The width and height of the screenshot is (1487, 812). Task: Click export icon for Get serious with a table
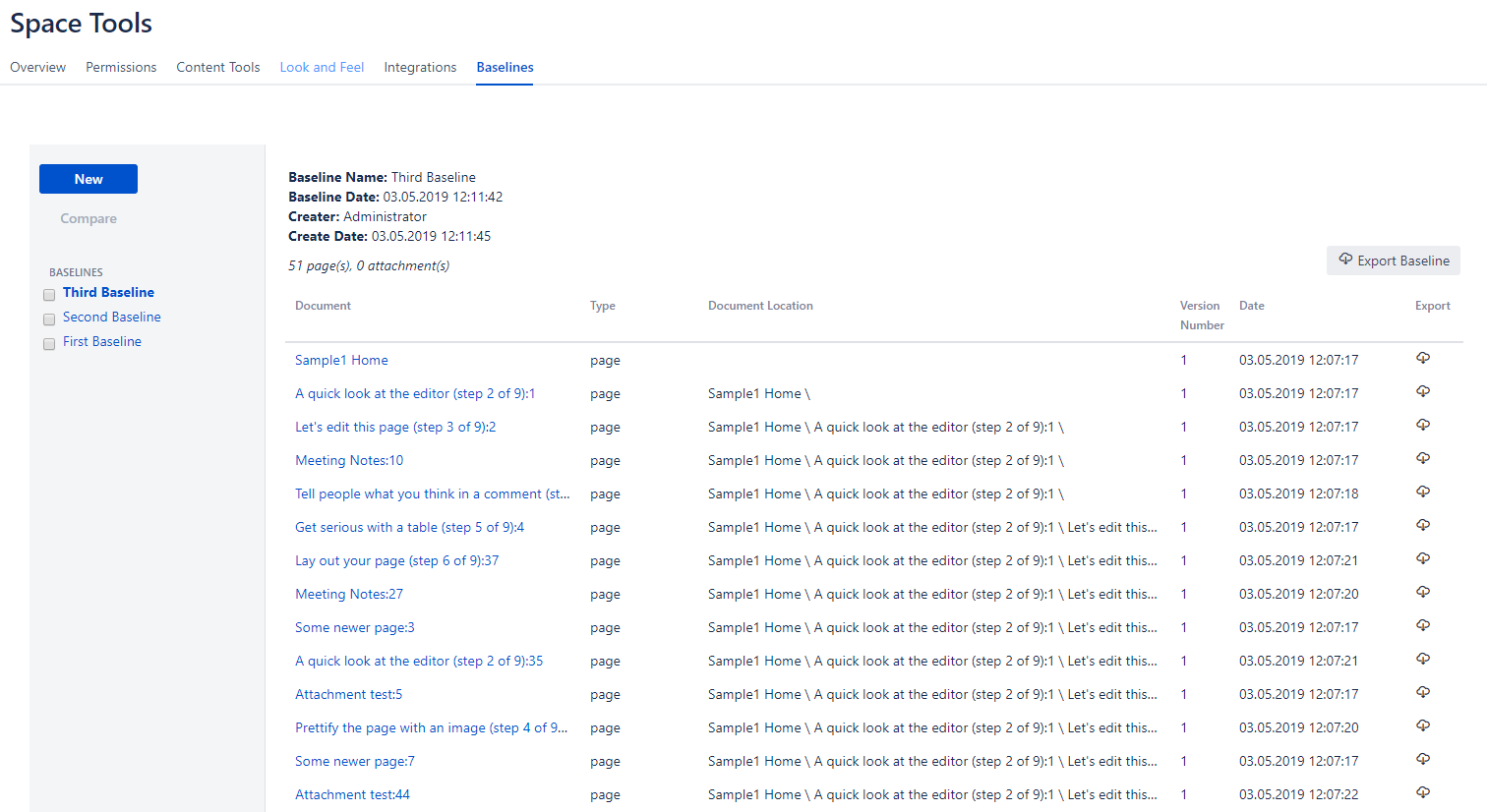click(1422, 526)
